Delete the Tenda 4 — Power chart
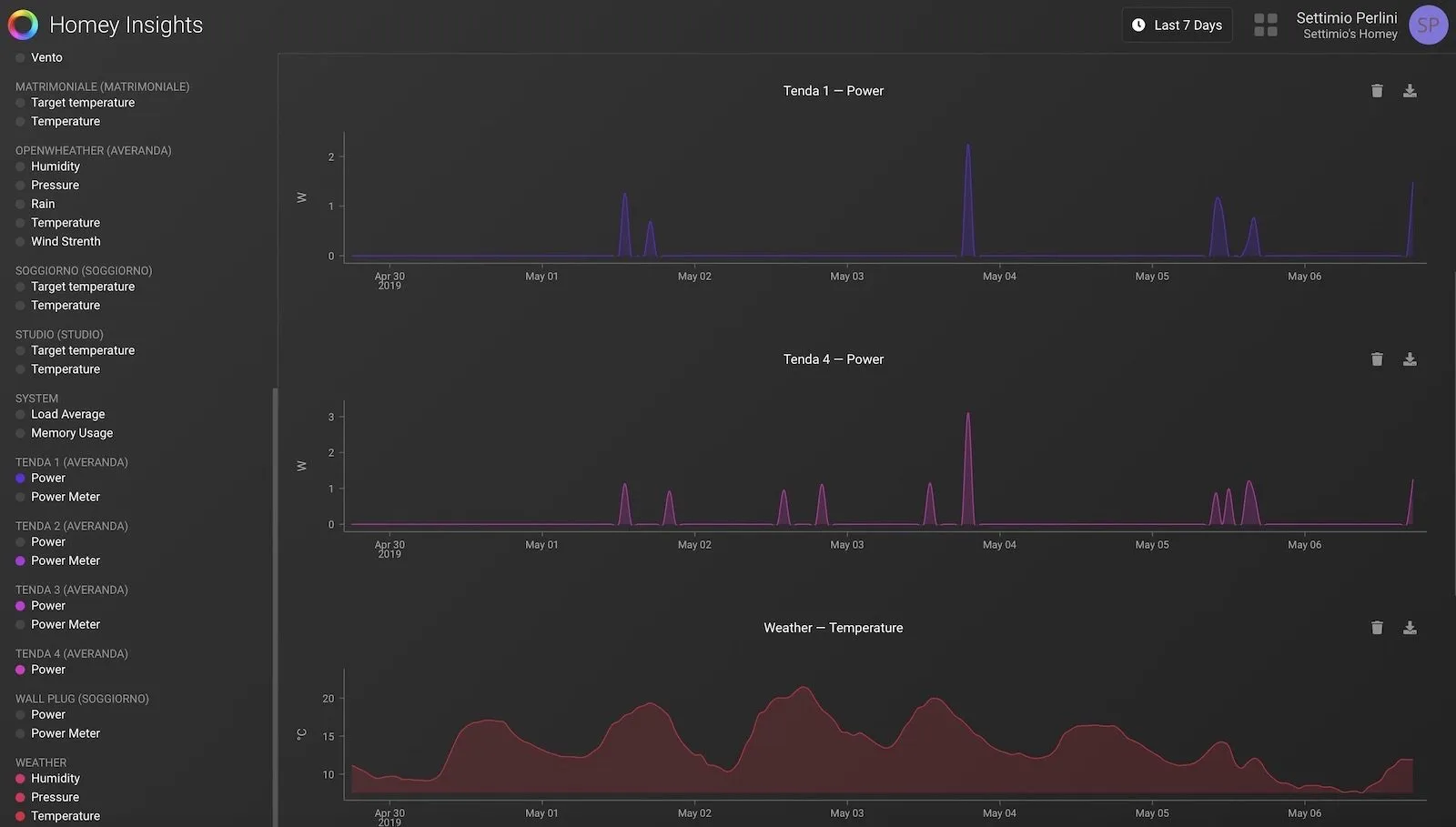The height and width of the screenshot is (827, 1456). click(x=1377, y=359)
